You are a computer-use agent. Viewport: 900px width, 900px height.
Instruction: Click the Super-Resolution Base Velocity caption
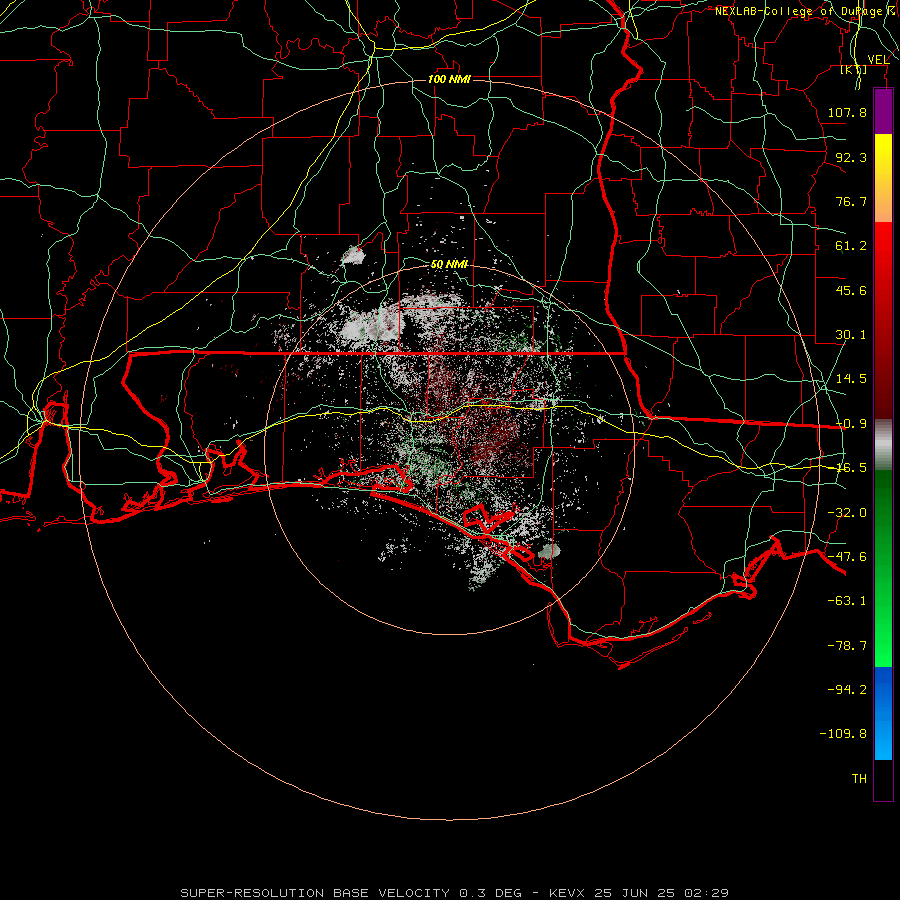coord(454,893)
